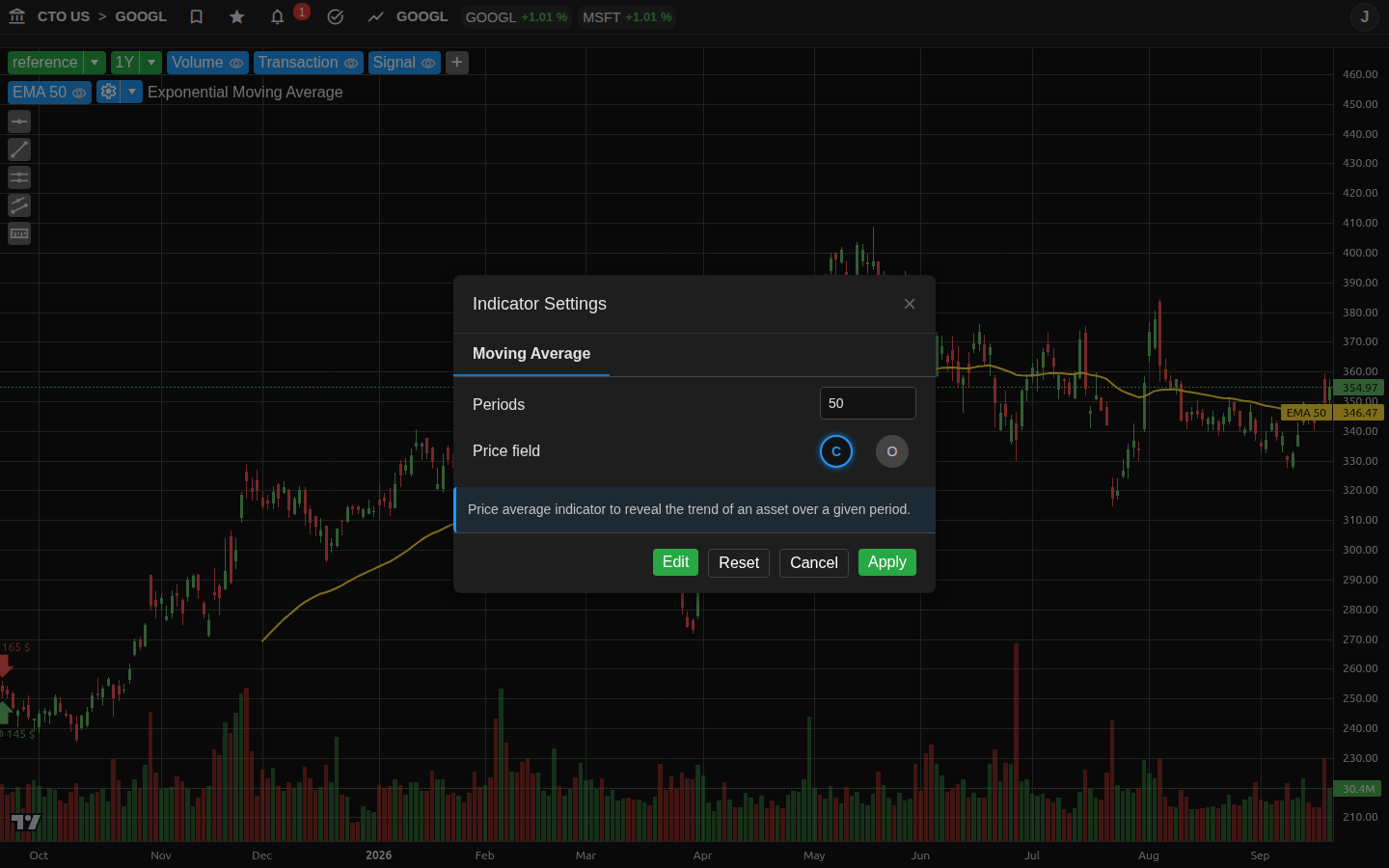
Task: Click the line chart icon before GOOGL
Action: coord(376,16)
